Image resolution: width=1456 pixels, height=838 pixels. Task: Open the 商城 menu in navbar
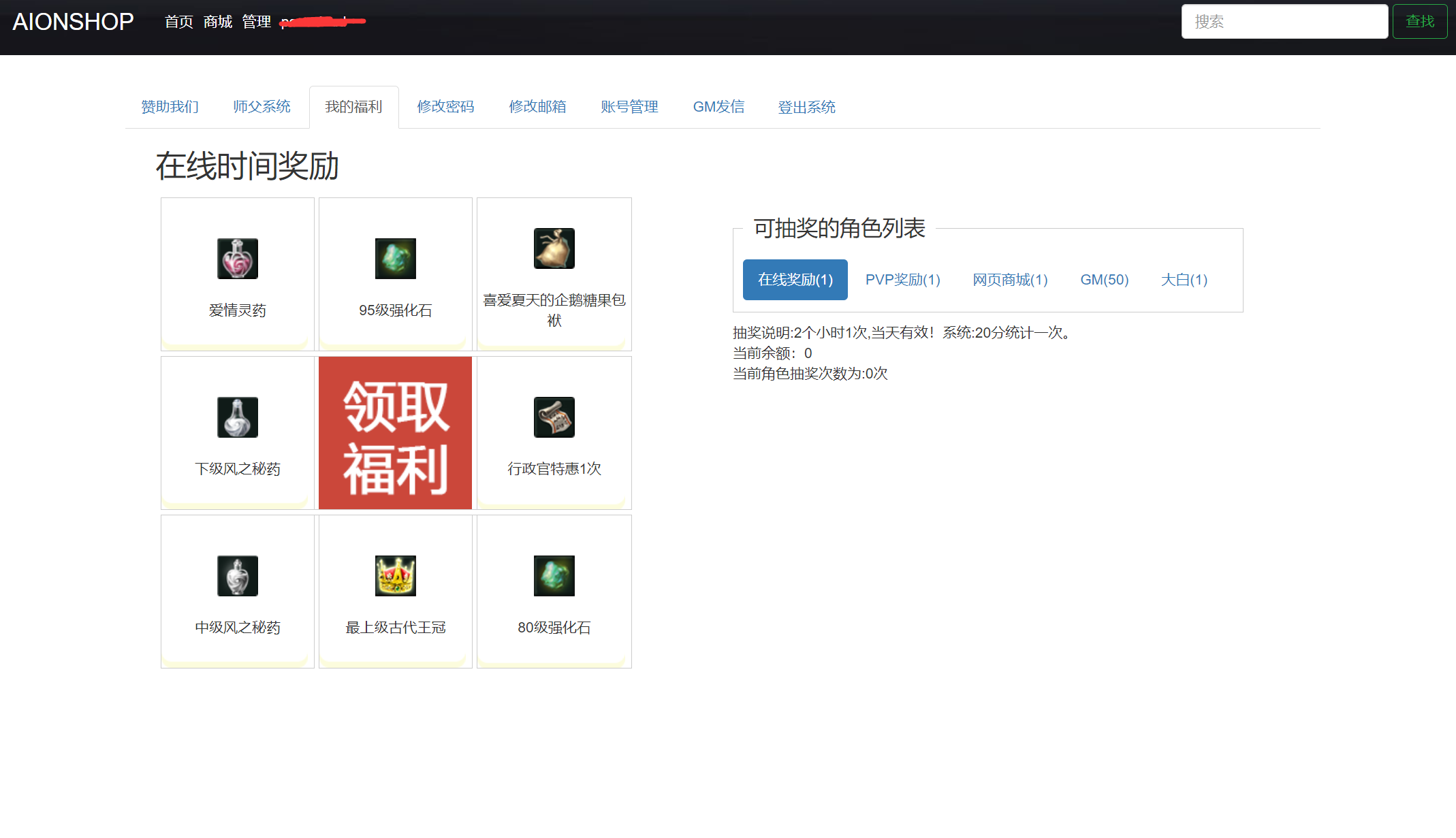point(217,22)
